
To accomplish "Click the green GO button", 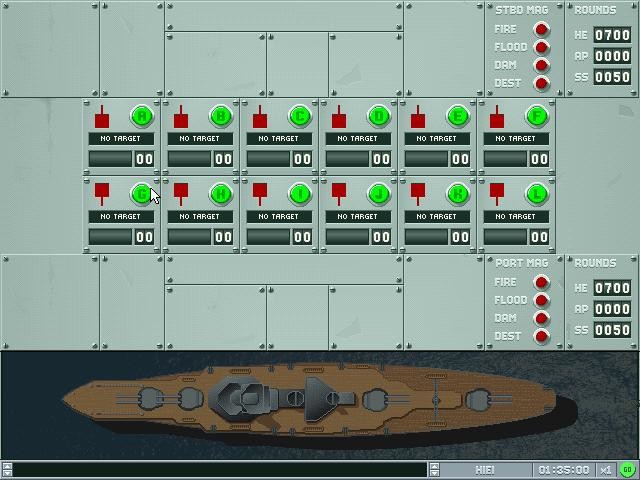I will click(628, 470).
